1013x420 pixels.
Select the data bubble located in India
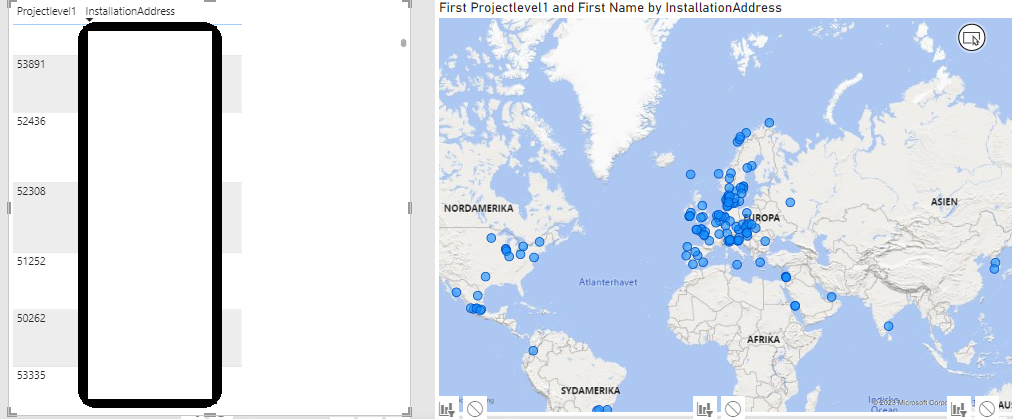888,326
